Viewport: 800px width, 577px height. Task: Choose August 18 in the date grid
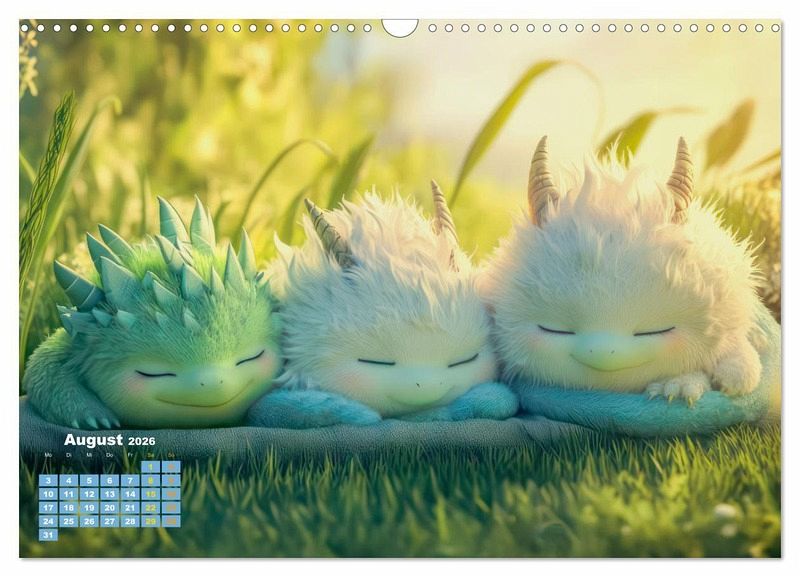pos(68,508)
